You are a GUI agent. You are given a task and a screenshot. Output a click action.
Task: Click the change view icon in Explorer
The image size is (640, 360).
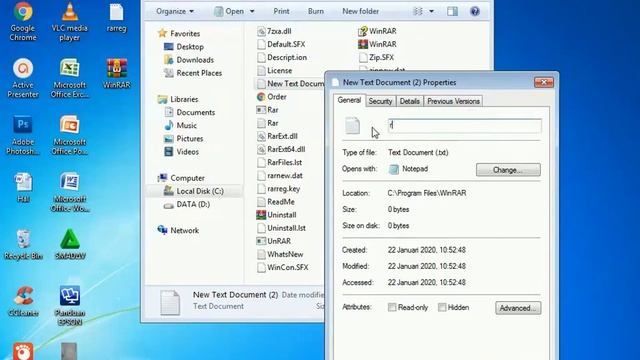tap(418, 11)
